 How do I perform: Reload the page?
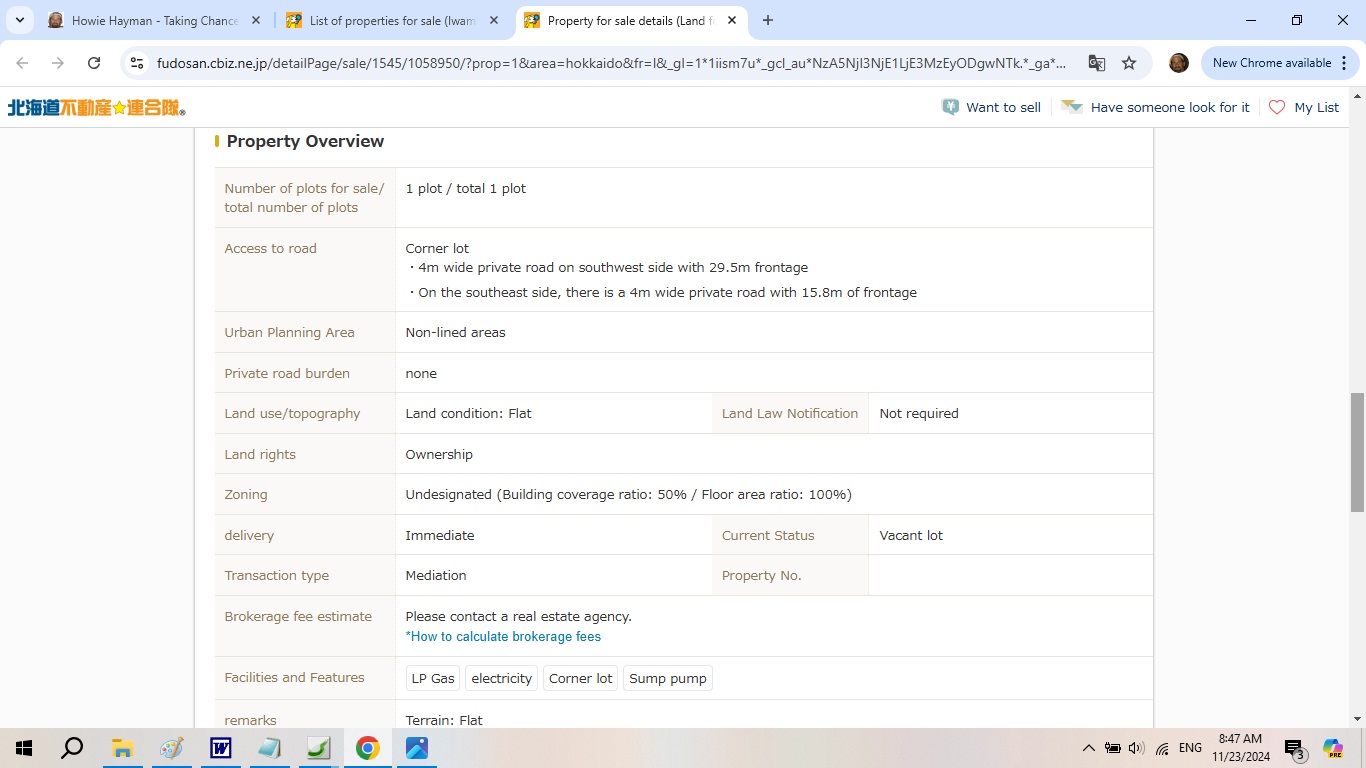pos(94,63)
